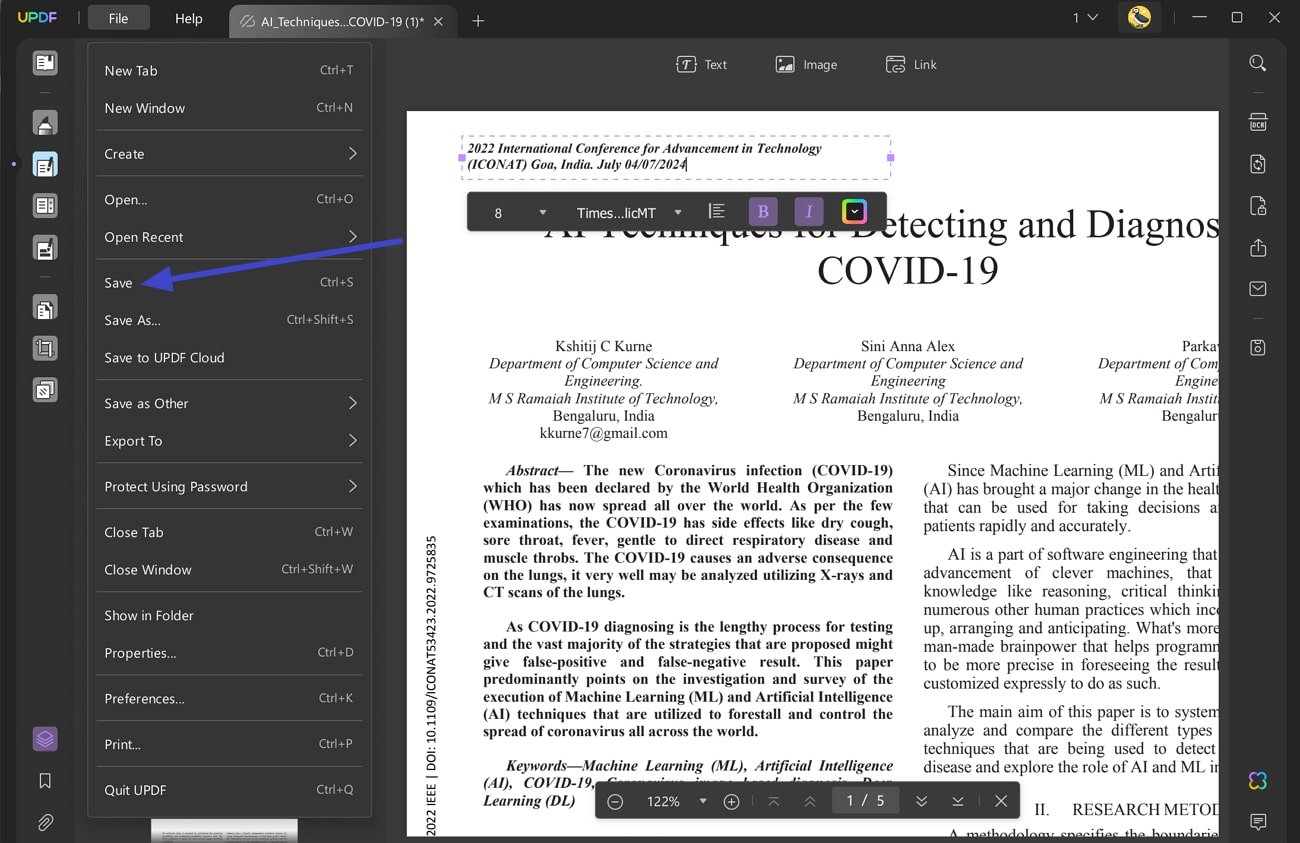Screen dimensions: 1300x843
Task: Select the Text editing tool
Action: pos(702,64)
